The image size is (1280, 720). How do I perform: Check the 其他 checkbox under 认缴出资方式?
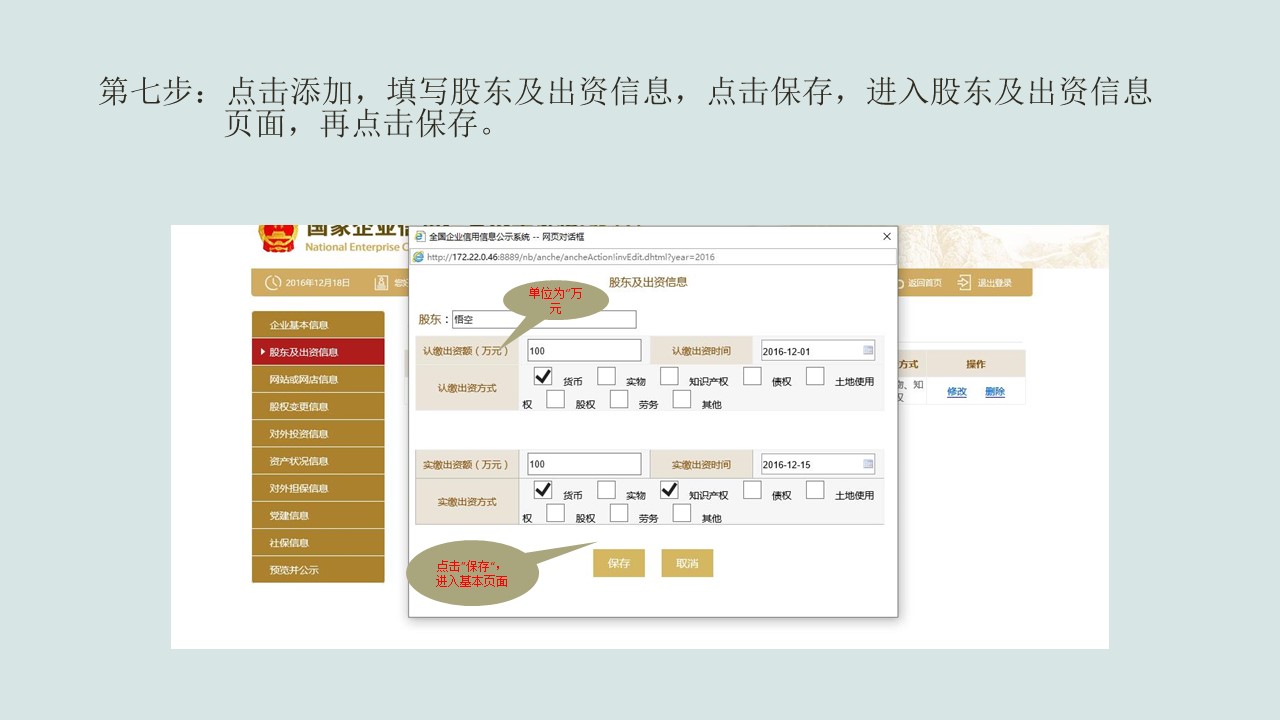tap(681, 399)
